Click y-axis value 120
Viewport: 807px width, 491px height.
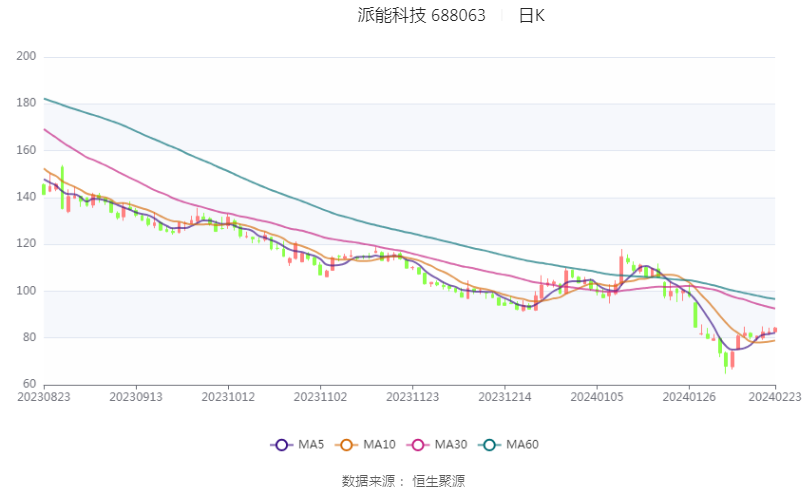tap(26, 243)
